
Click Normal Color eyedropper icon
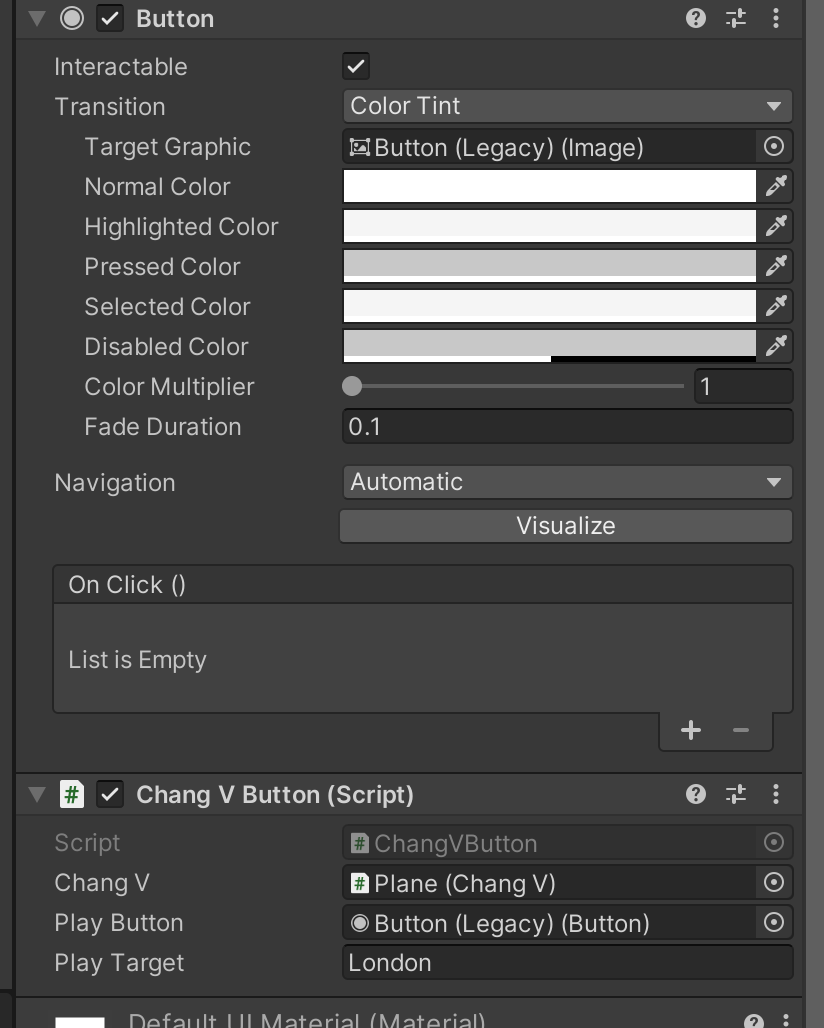tap(776, 186)
